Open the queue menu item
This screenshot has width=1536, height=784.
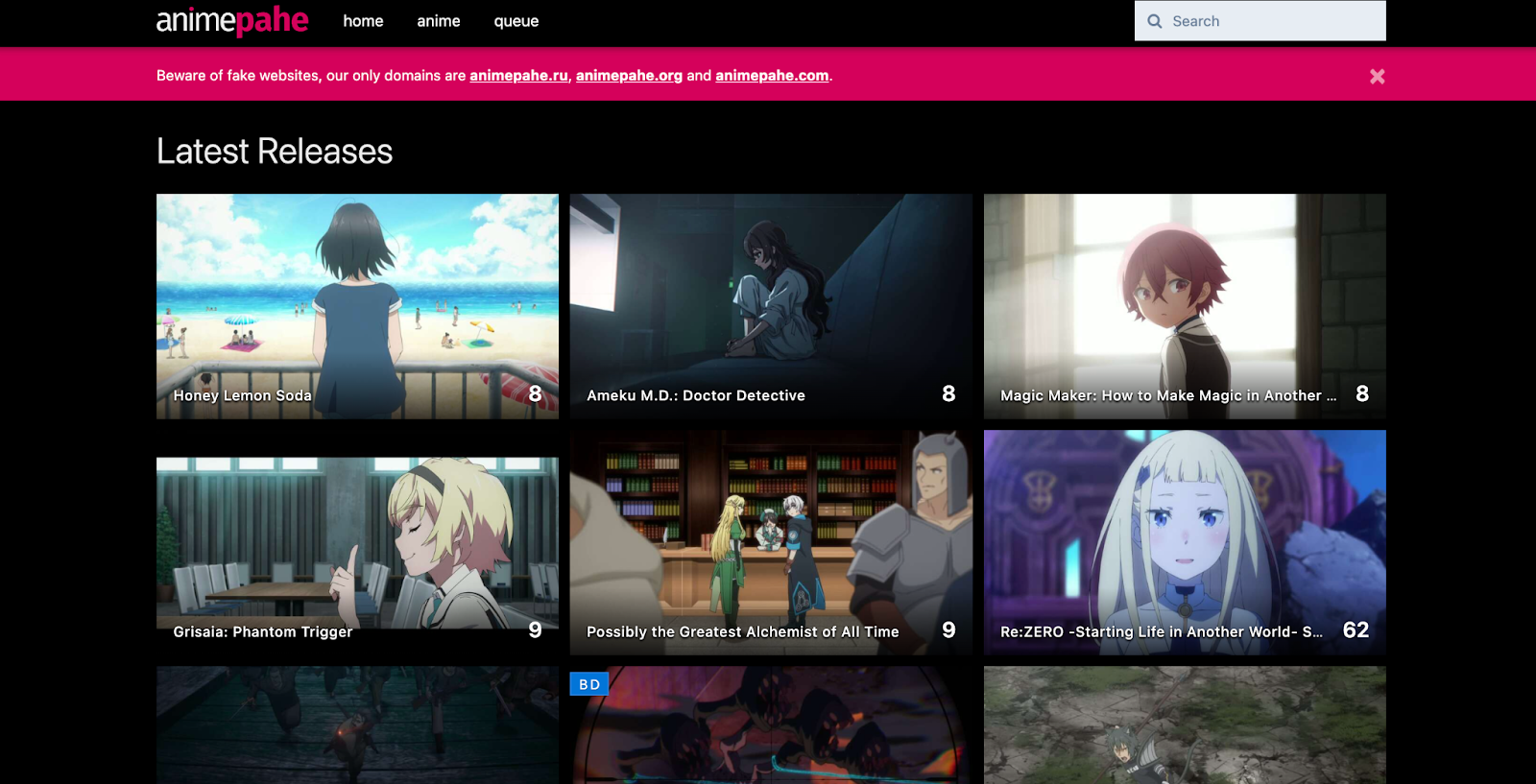516,21
